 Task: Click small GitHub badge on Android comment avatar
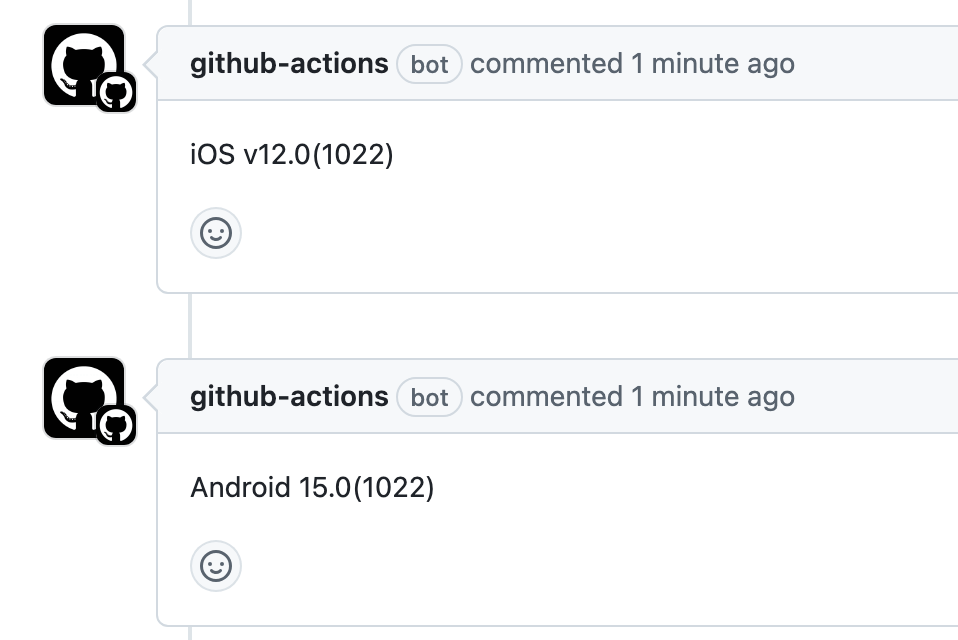(x=116, y=425)
